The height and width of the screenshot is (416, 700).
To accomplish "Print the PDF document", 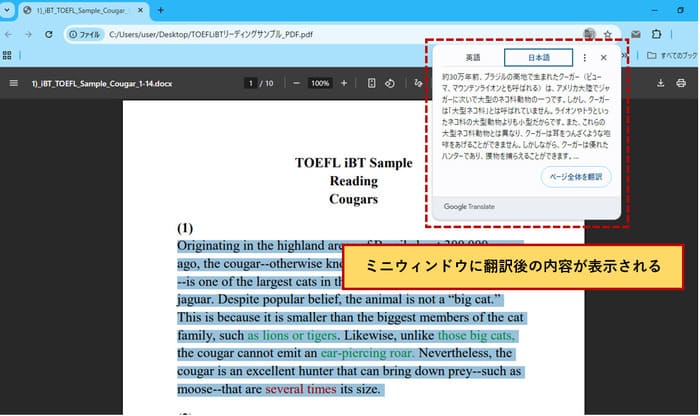I will point(682,83).
